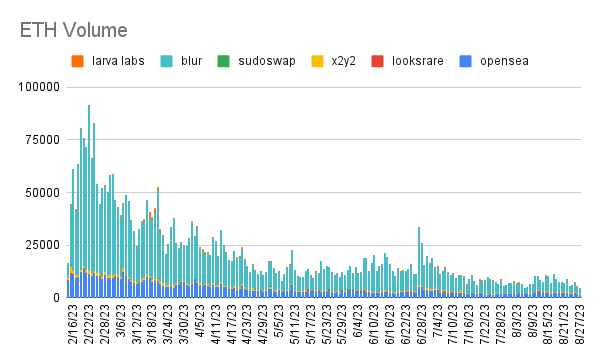Click the 25000 y-axis label
The height and width of the screenshot is (363, 600).
43,245
